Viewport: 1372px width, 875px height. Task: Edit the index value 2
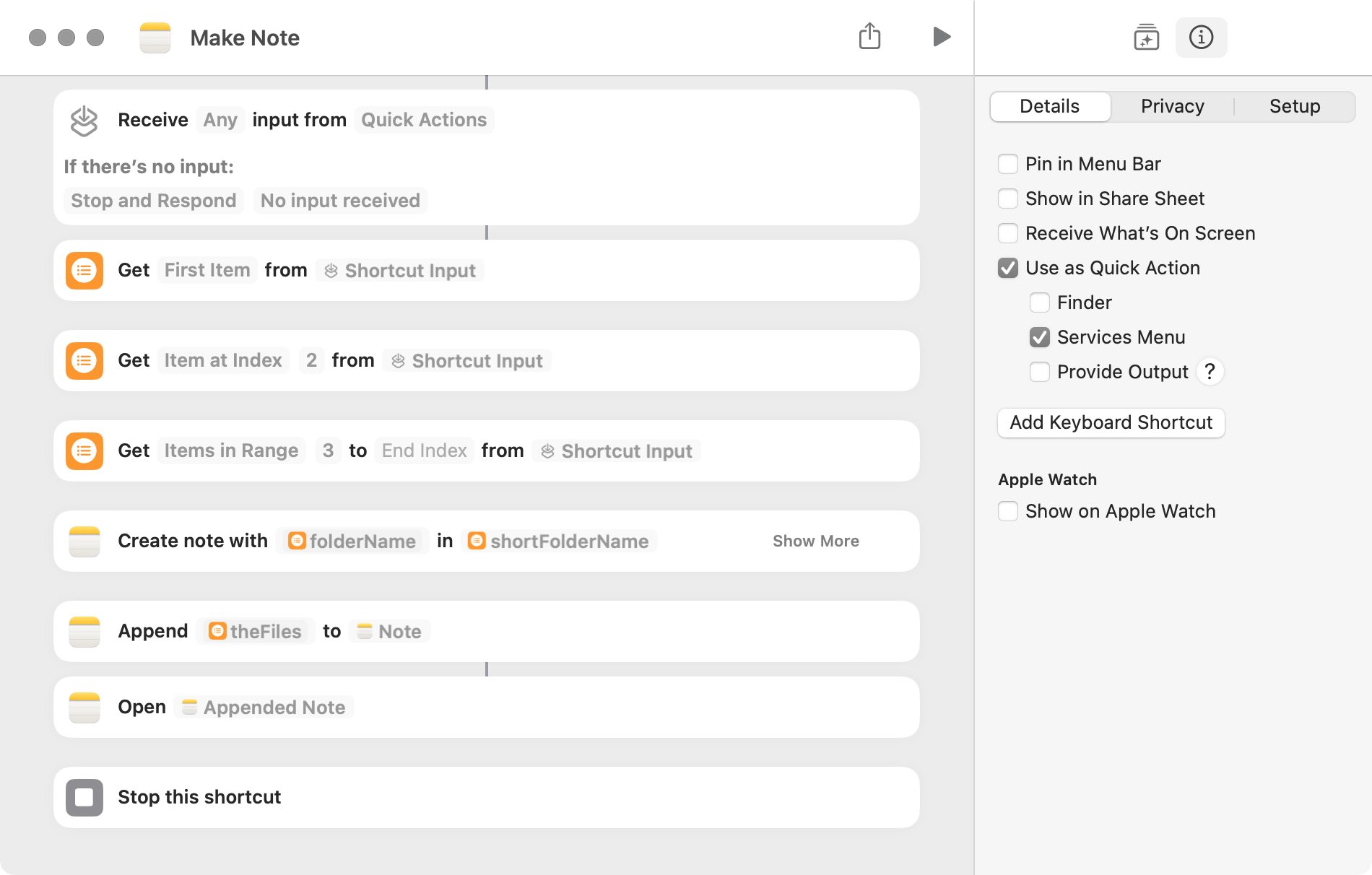311,360
